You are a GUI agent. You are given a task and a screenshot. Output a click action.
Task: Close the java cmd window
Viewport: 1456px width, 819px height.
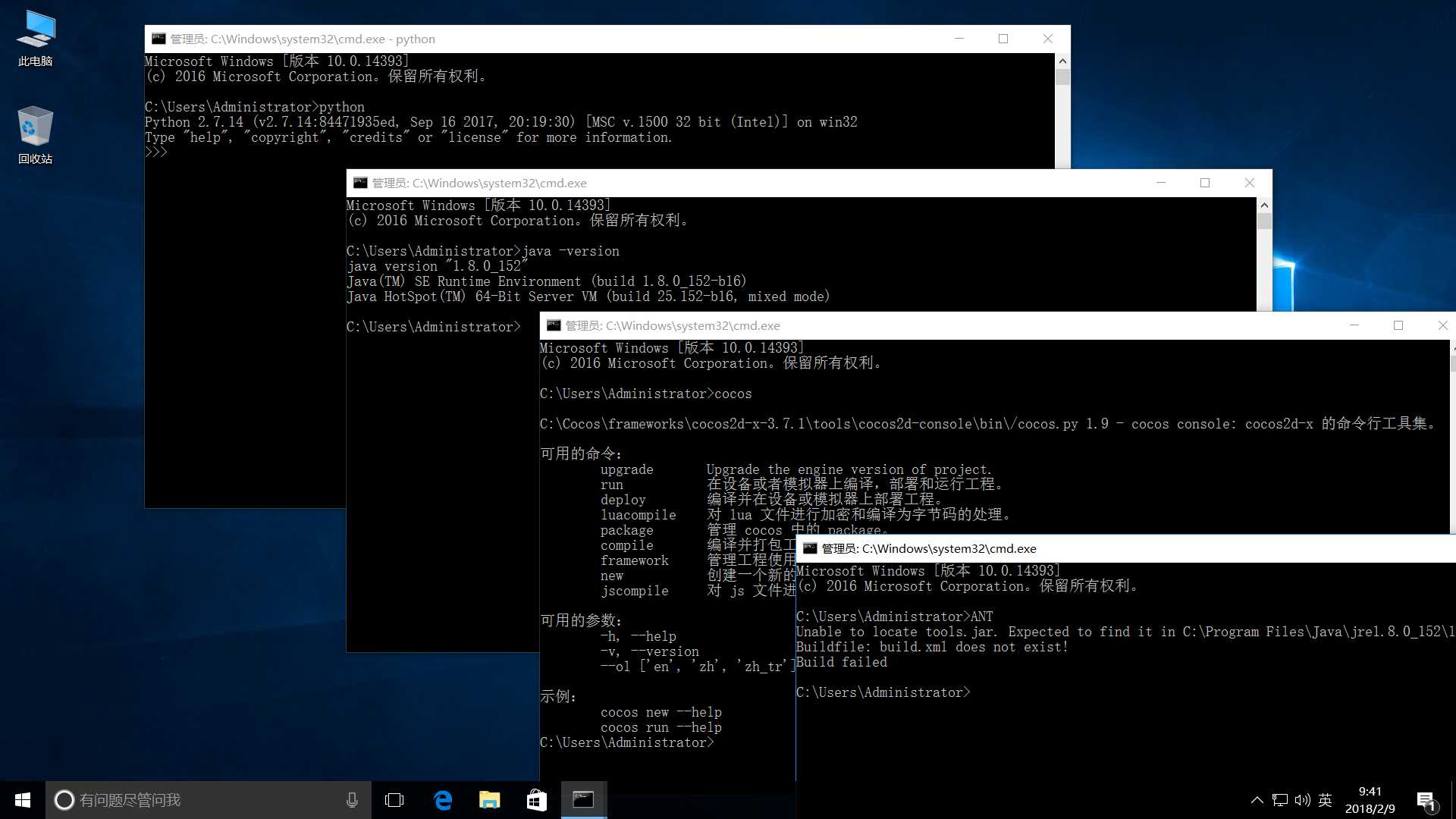1250,183
